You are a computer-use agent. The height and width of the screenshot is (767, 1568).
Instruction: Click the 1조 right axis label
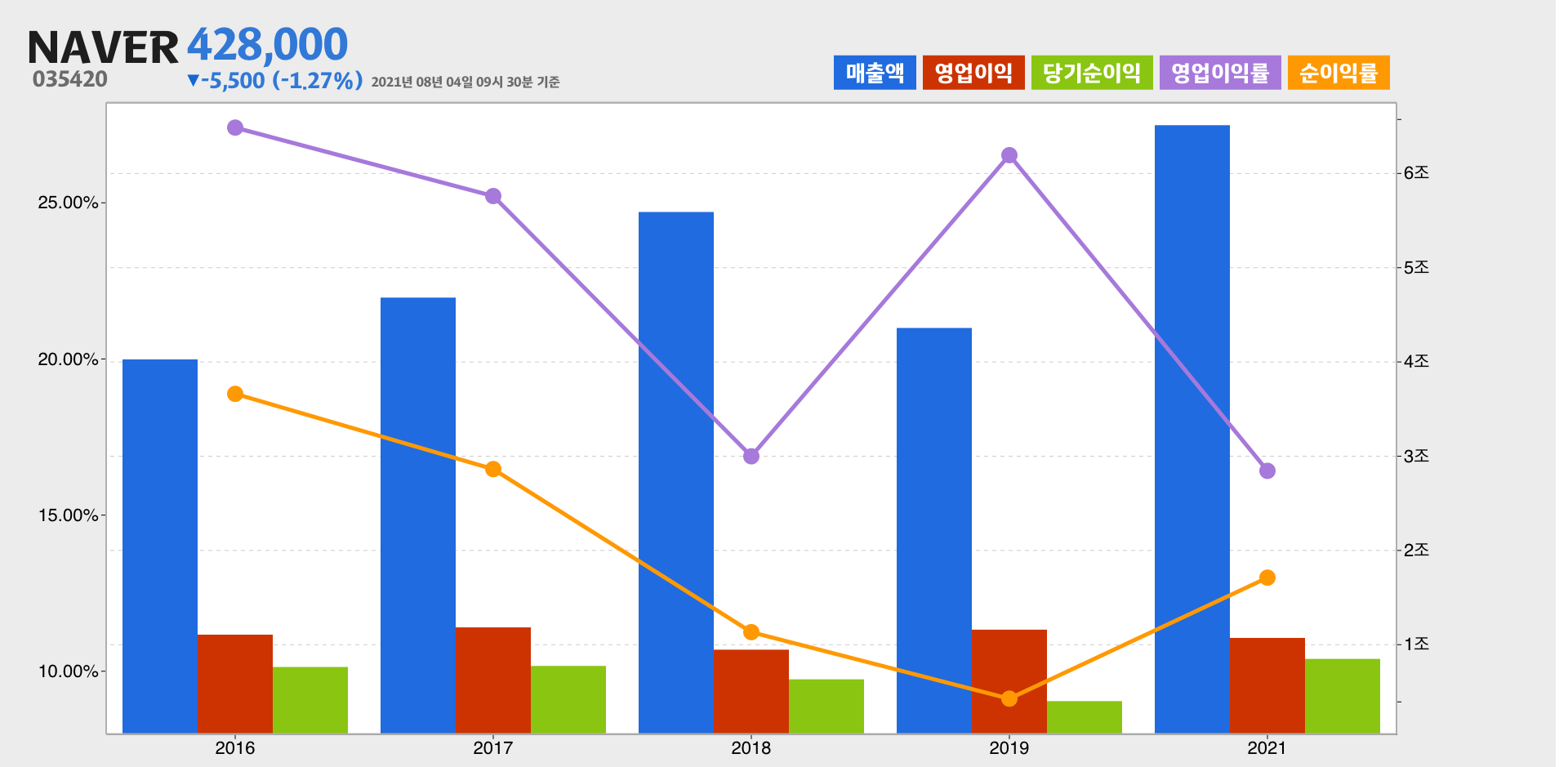(x=1417, y=644)
